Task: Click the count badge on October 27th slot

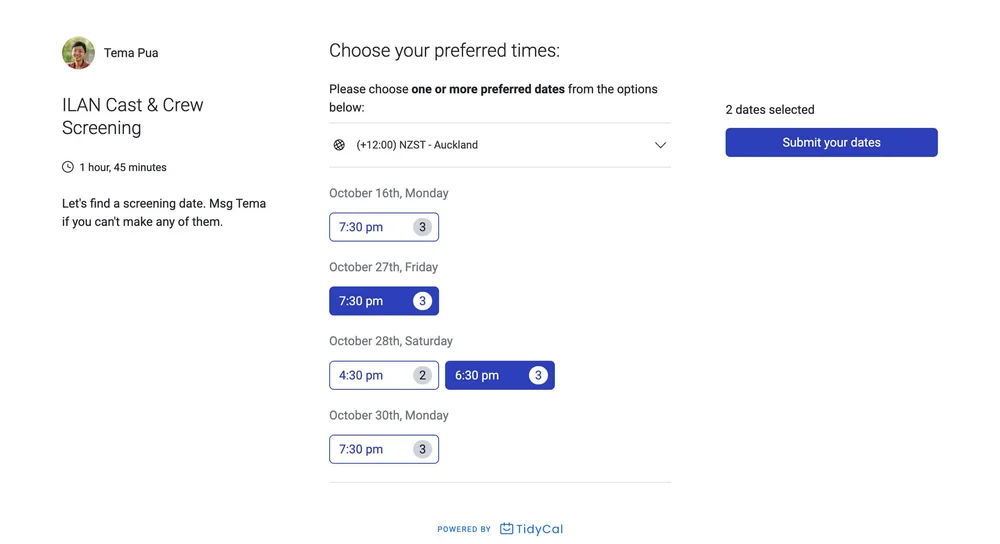Action: point(422,301)
